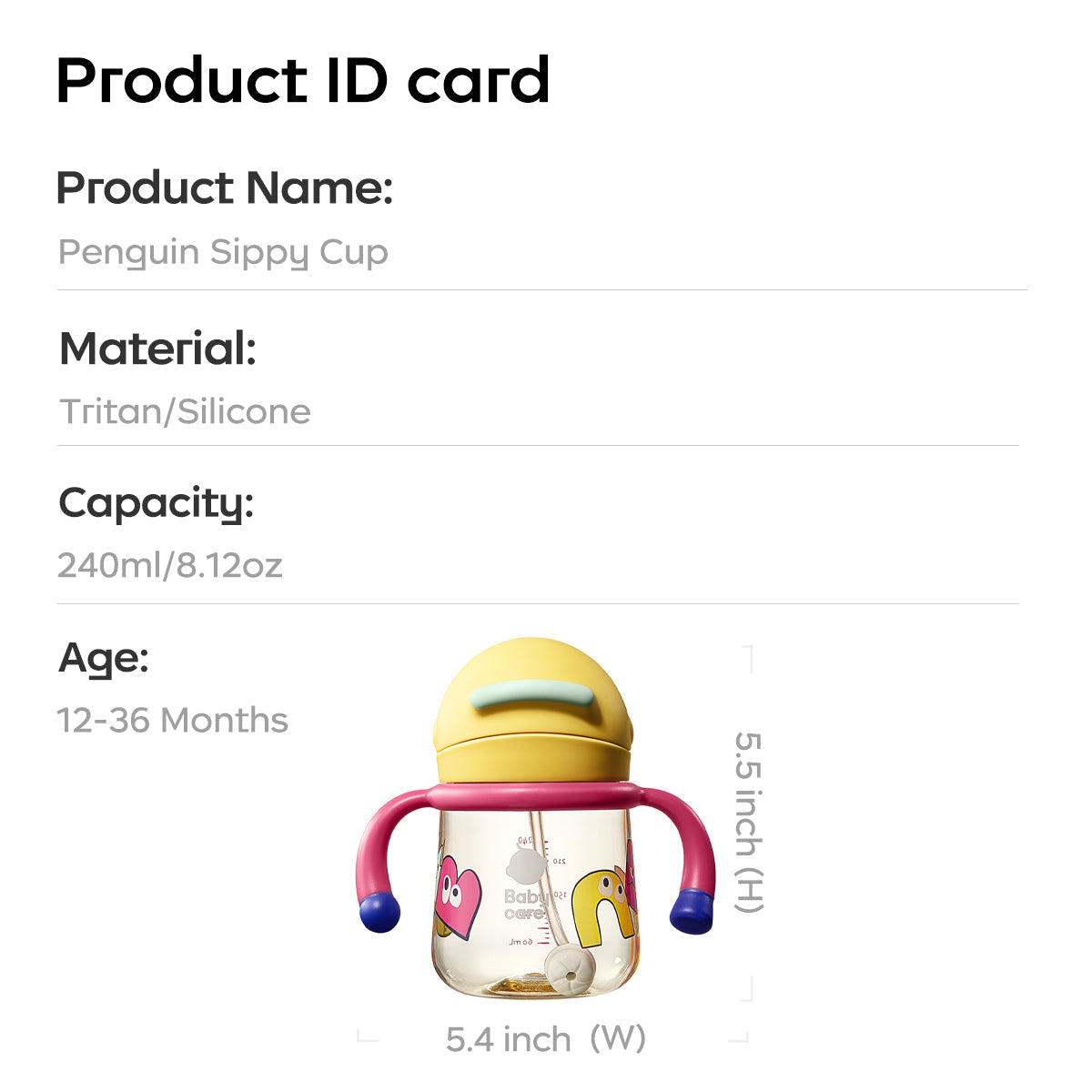1092x1092 pixels.
Task: Select the "Product Name:" label
Action: click(224, 187)
